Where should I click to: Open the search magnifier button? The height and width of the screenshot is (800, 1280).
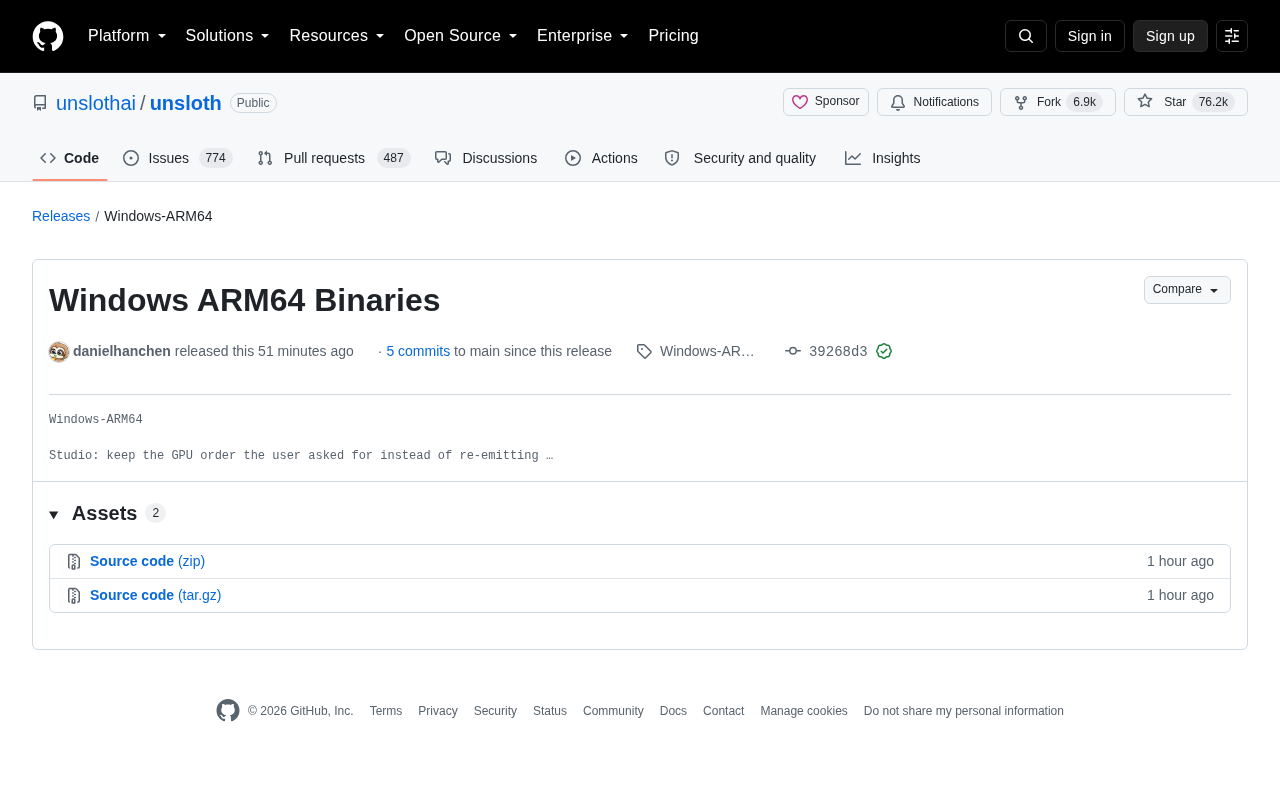pos(1026,36)
